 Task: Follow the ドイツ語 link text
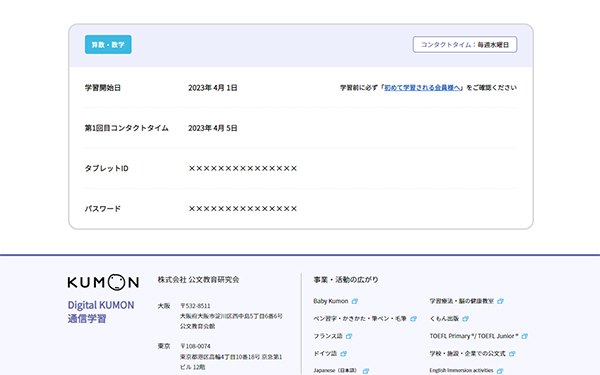click(x=325, y=354)
